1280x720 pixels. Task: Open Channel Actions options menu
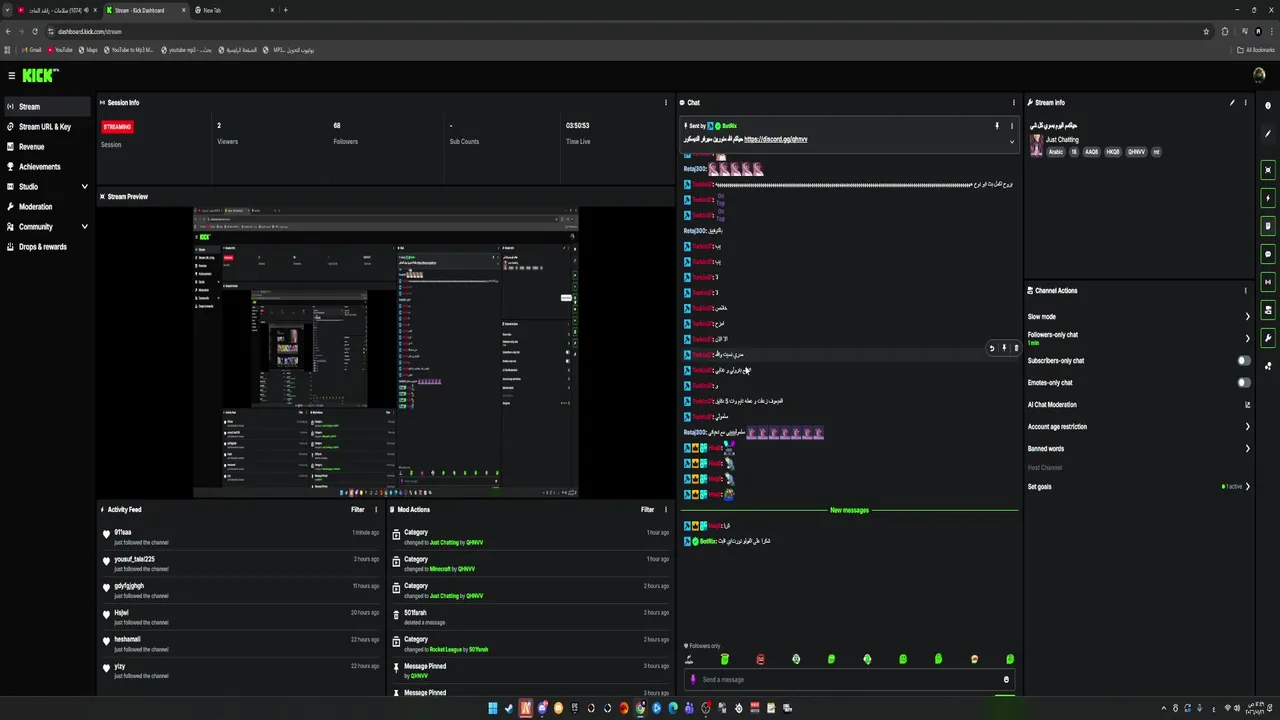(x=1245, y=290)
